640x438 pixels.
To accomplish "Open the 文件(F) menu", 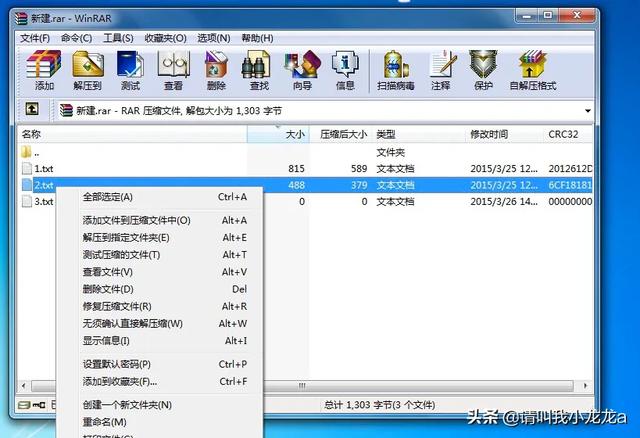I will pyautogui.click(x=35, y=38).
